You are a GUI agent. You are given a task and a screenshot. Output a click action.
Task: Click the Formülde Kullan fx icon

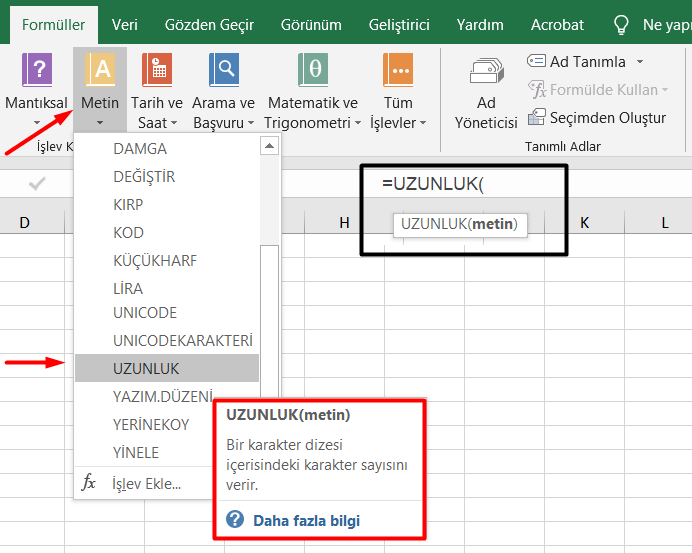pos(537,89)
